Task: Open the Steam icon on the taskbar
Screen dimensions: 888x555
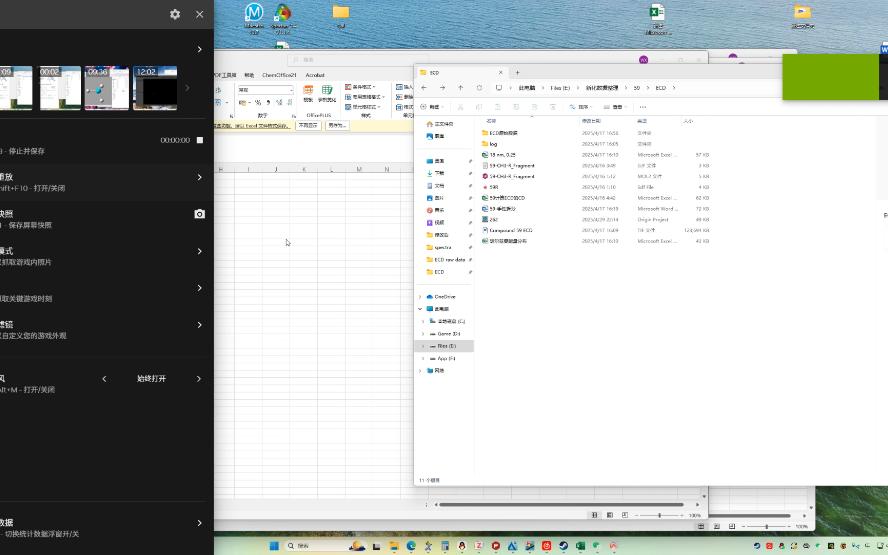Action: click(563, 546)
